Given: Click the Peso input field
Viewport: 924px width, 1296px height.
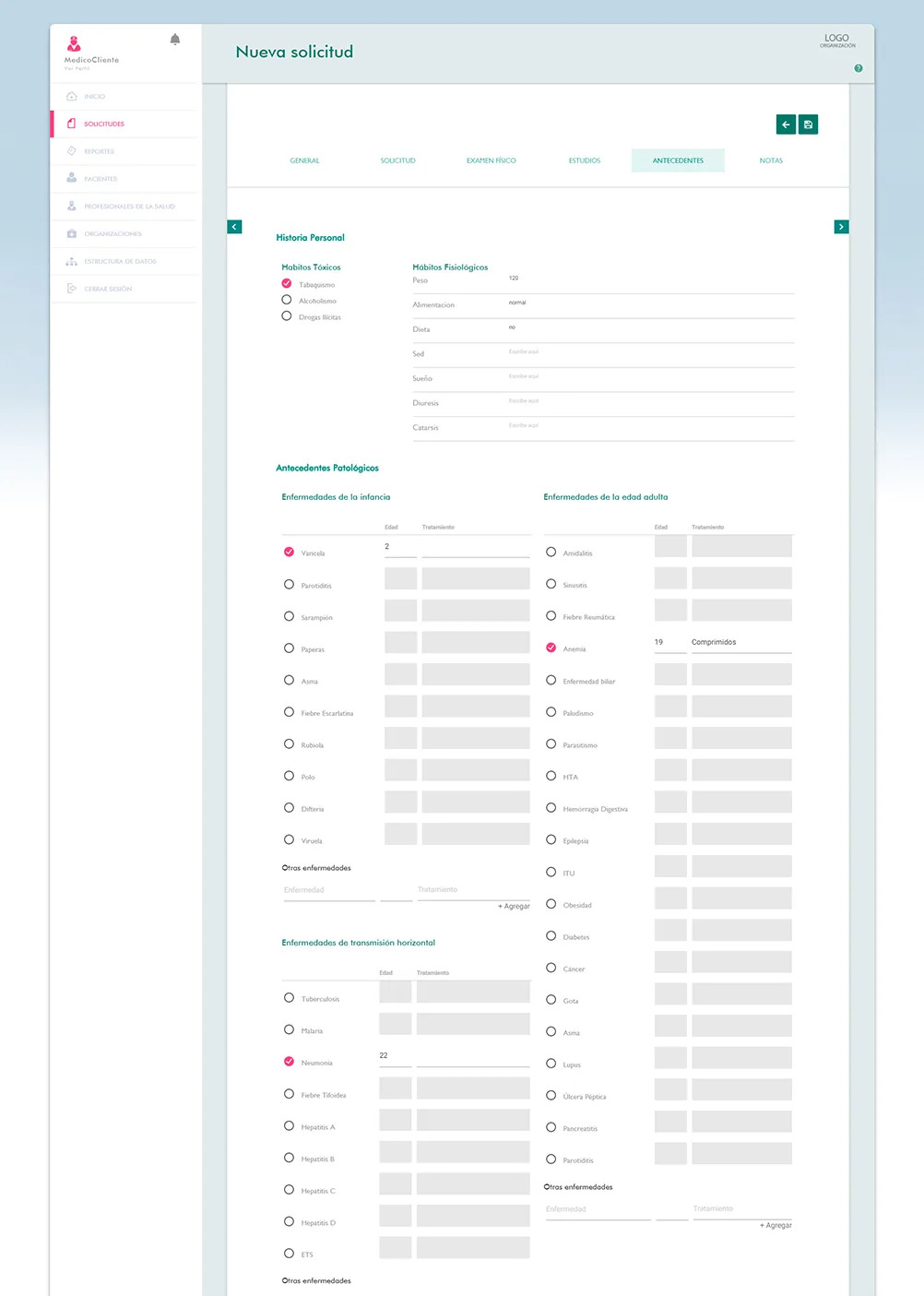Looking at the screenshot, I should pos(651,279).
